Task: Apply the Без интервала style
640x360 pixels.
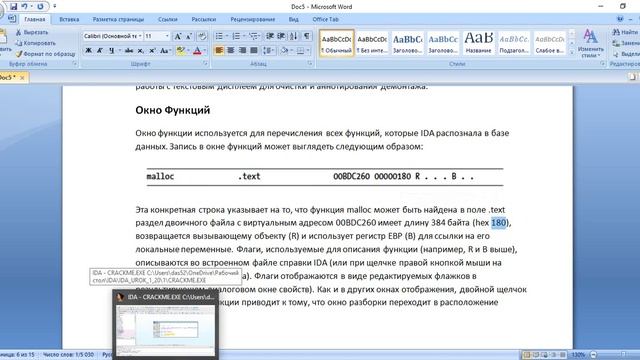Action: click(372, 43)
